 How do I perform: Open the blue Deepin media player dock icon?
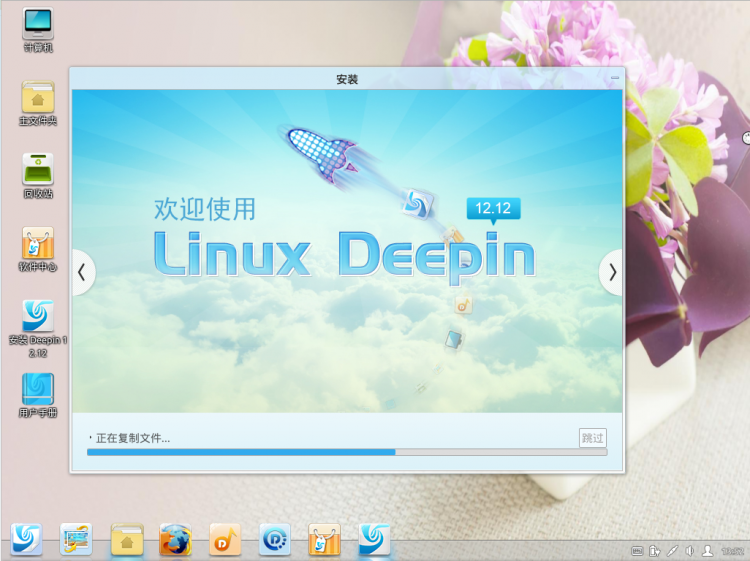coord(275,539)
